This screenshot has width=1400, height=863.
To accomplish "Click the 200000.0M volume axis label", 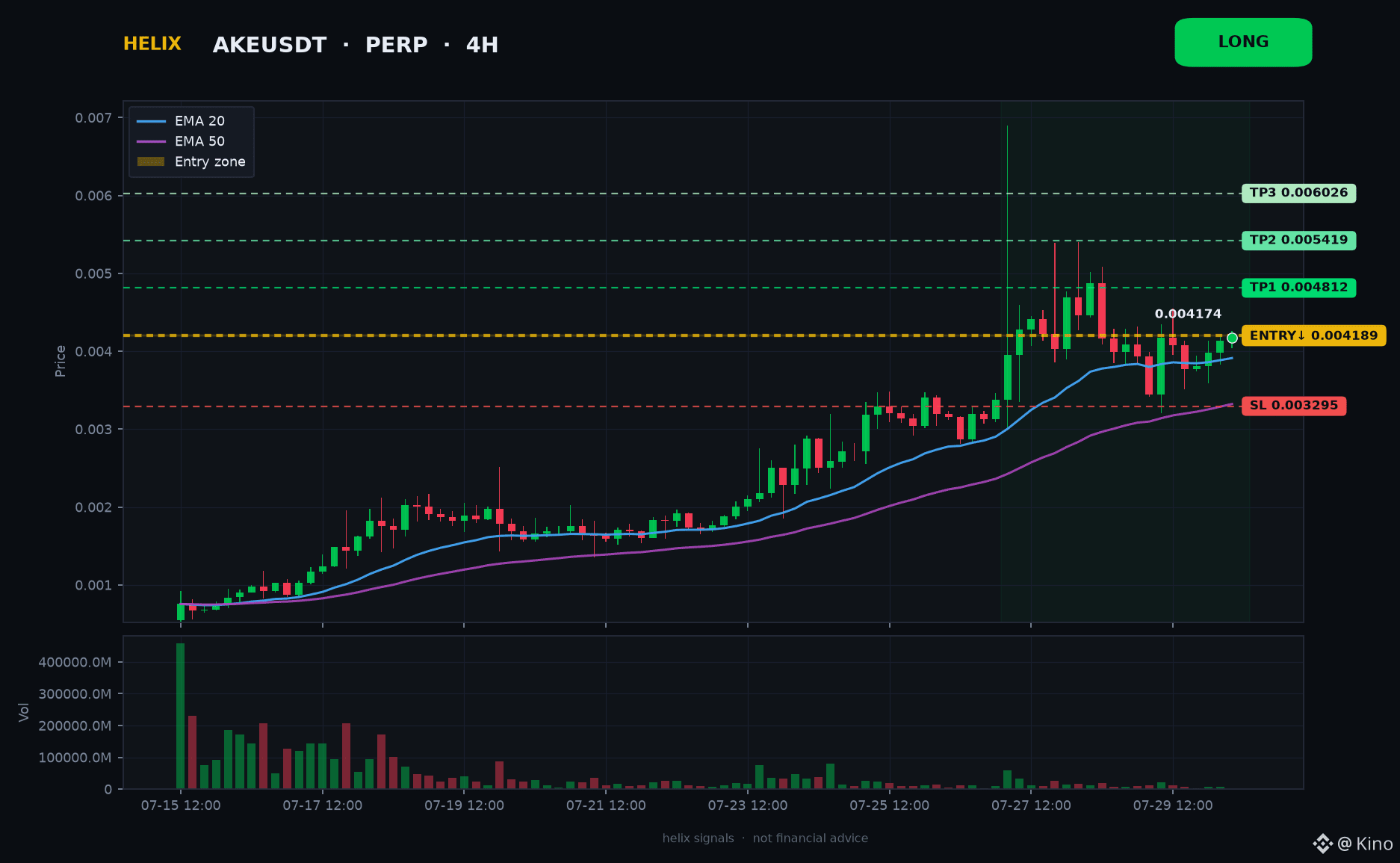I will click(x=75, y=726).
